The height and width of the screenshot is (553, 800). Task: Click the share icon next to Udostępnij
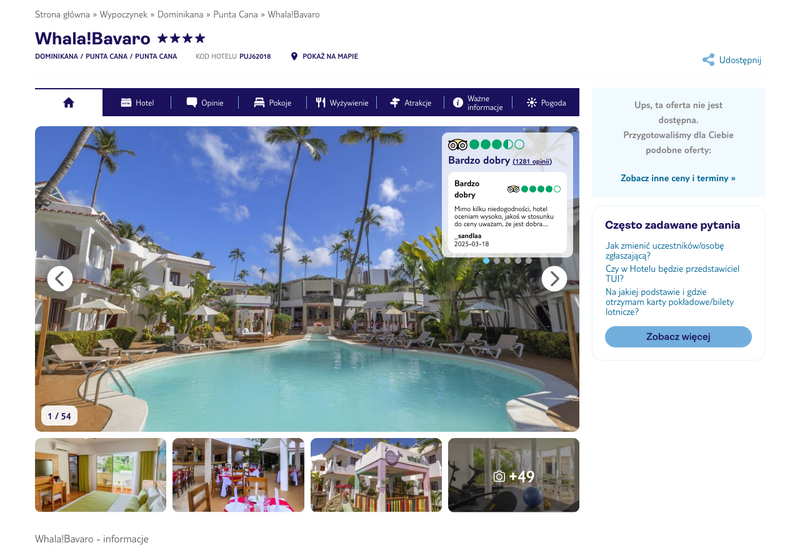[x=708, y=60]
